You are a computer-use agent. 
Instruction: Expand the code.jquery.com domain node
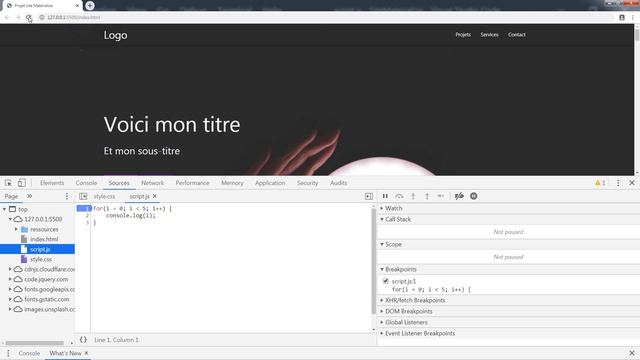pyautogui.click(x=10, y=279)
